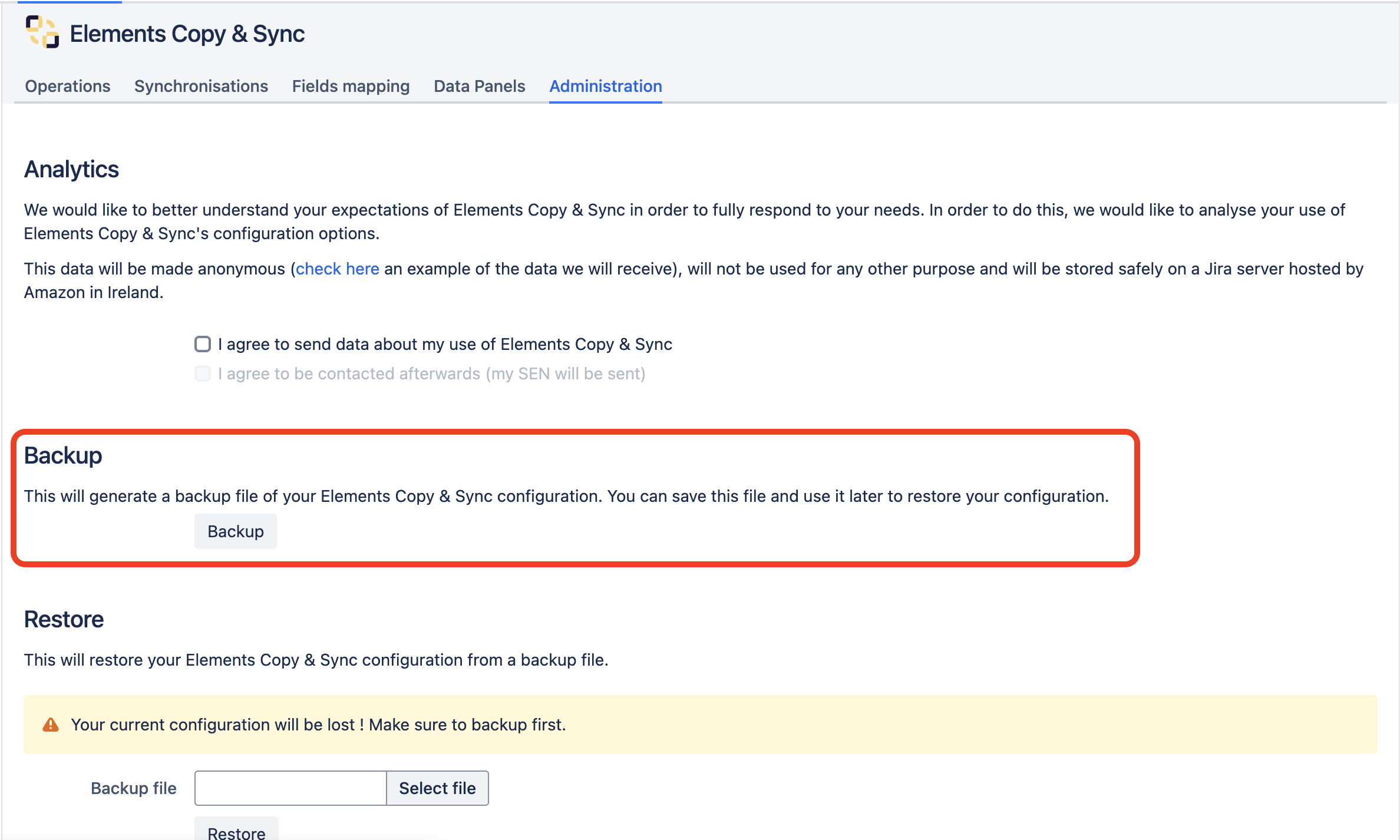Viewport: 1400px width, 840px height.
Task: Open the Operations tab
Action: click(x=67, y=86)
